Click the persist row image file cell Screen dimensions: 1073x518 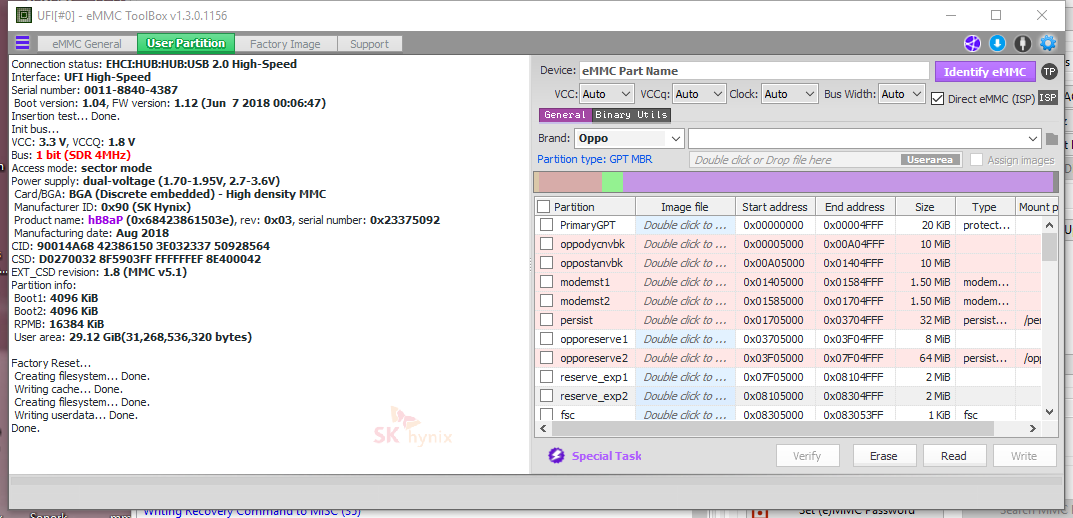click(x=685, y=320)
